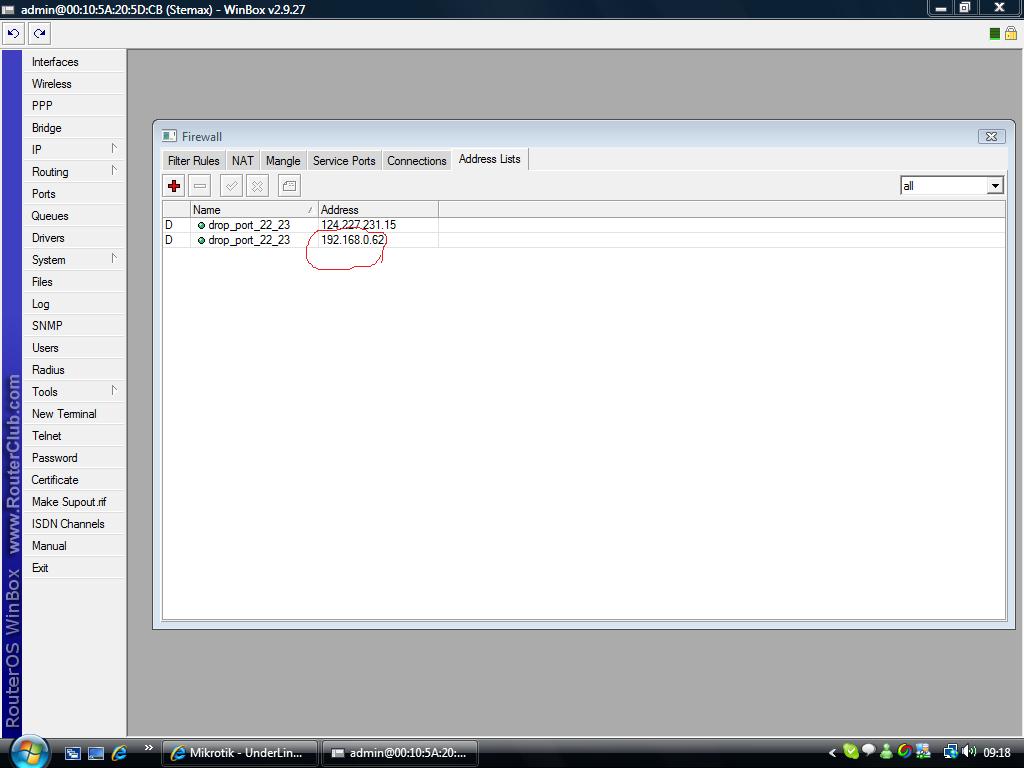
Task: Click green dot icon in the 124.227.231.15 row
Action: [201, 225]
